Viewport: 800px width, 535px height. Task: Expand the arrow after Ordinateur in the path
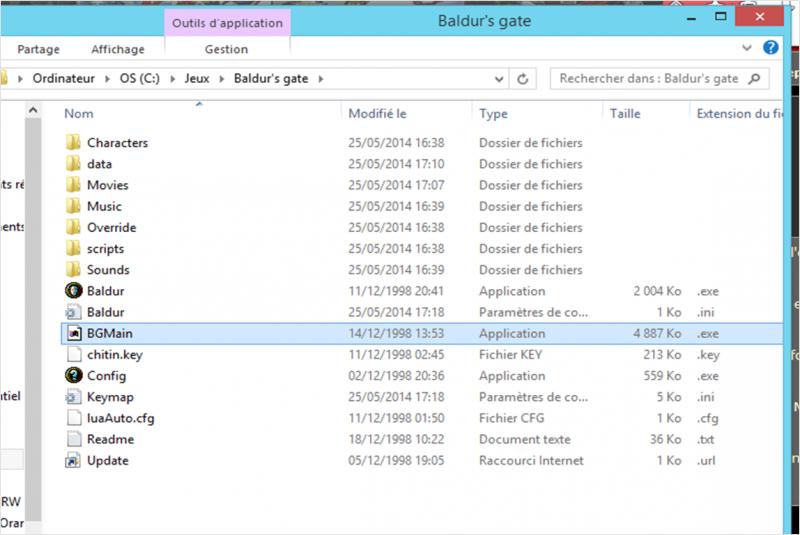tap(107, 79)
